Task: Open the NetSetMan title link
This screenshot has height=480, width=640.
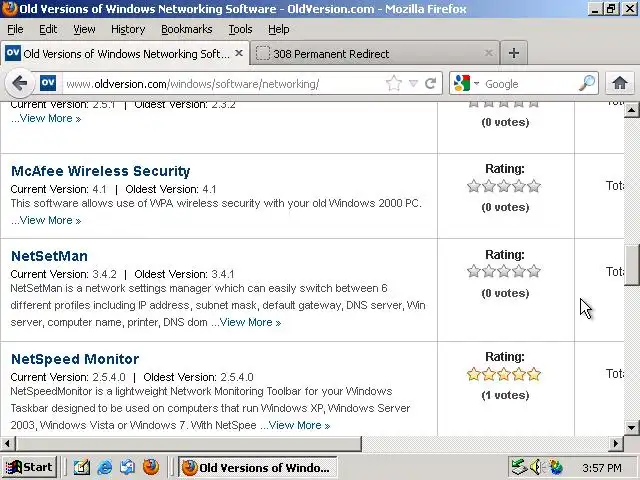Action: [49, 256]
